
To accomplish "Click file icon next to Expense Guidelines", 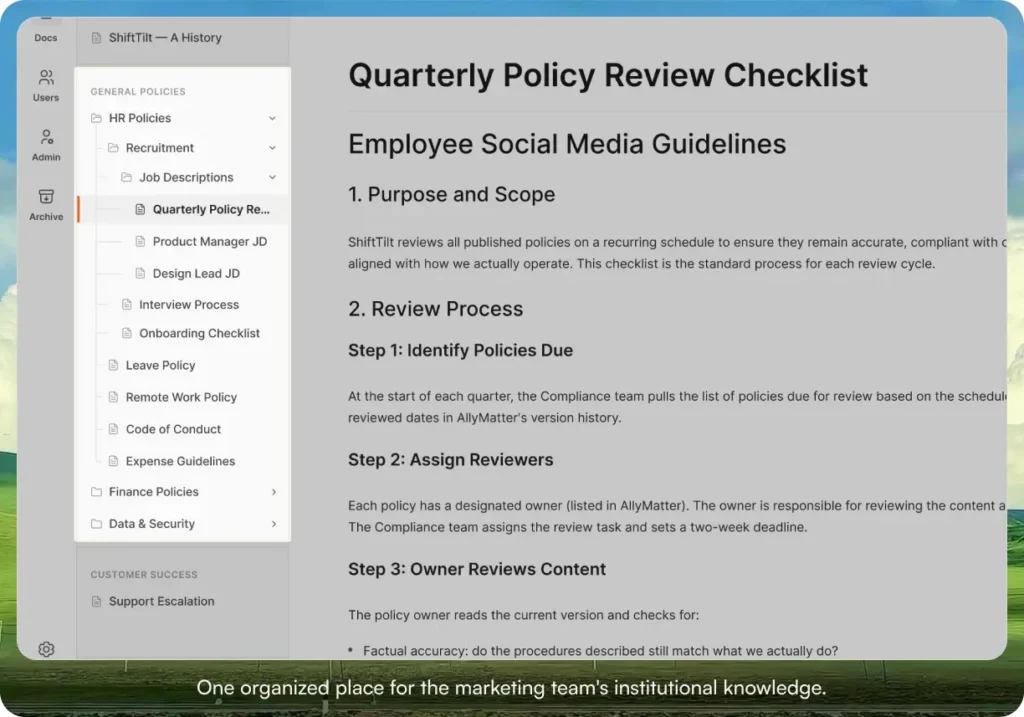I will coord(113,462).
